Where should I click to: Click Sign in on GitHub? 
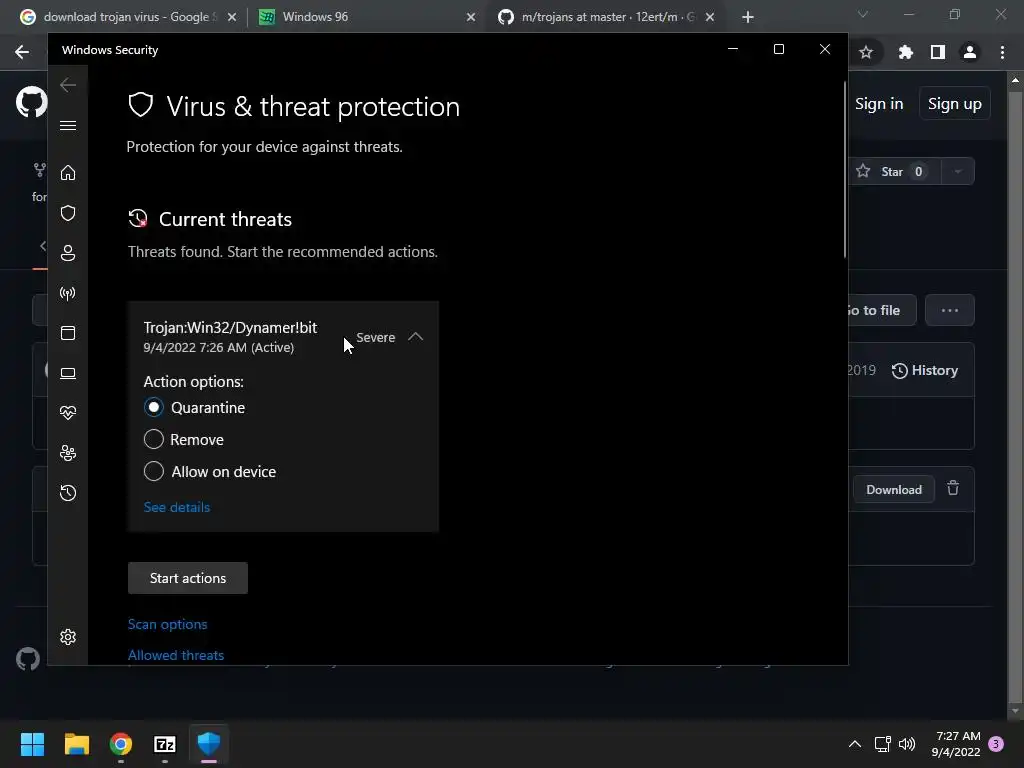[879, 104]
